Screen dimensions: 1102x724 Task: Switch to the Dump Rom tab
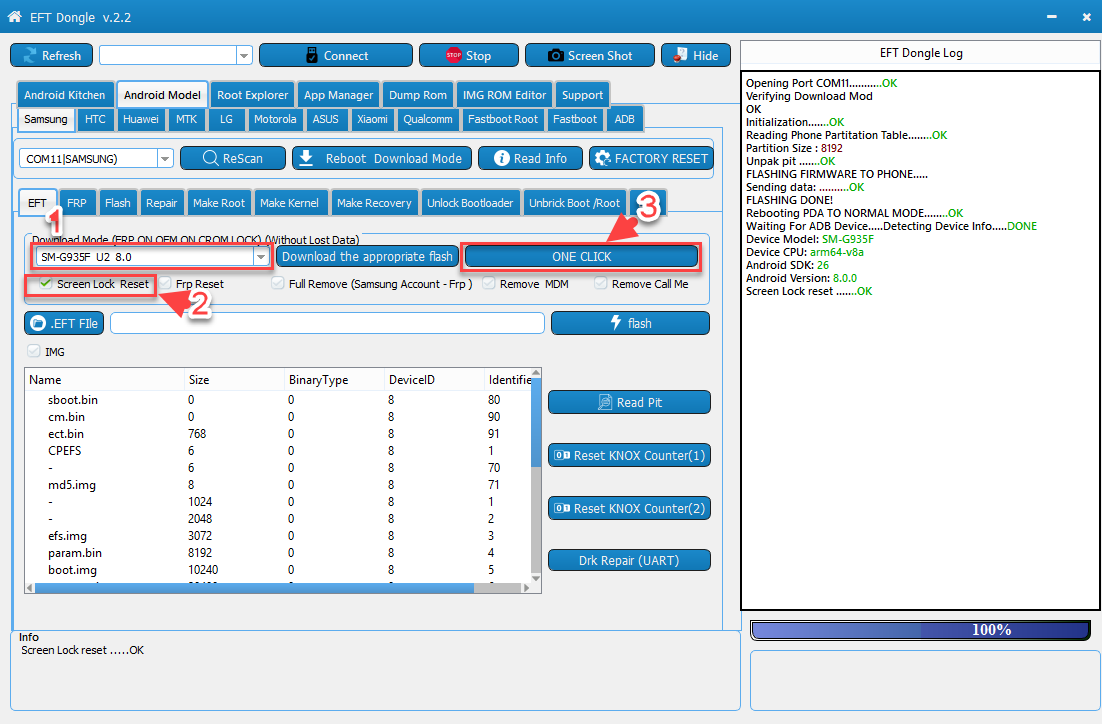(x=417, y=95)
